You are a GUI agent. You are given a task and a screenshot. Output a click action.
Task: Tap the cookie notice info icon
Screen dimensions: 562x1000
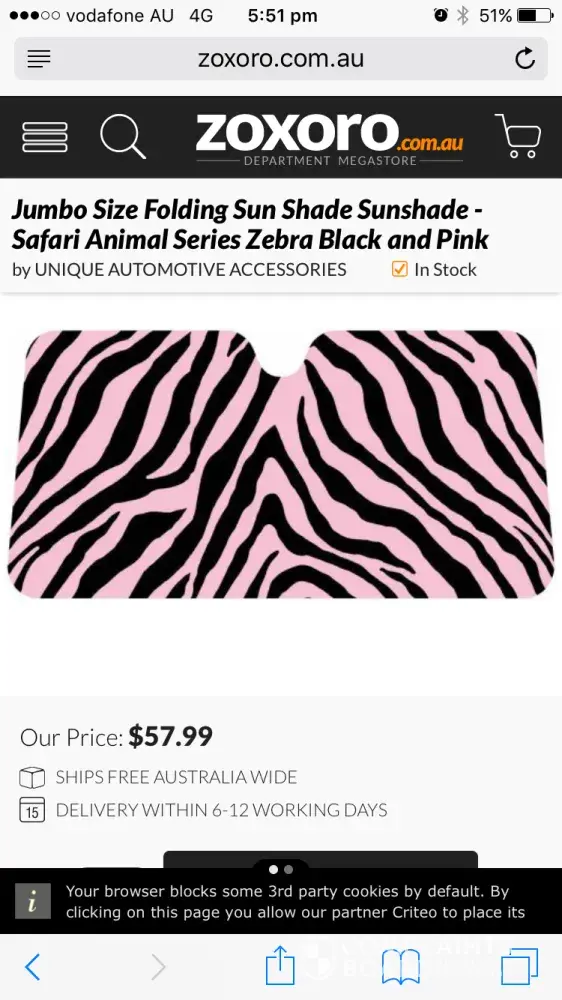click(x=33, y=901)
